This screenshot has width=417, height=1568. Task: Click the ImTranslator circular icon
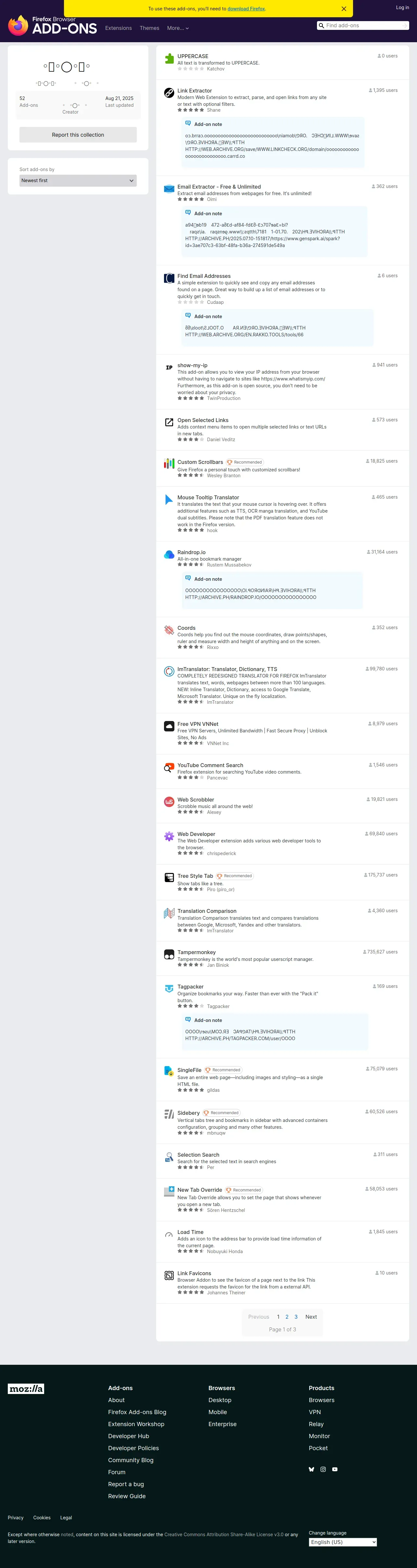(169, 671)
